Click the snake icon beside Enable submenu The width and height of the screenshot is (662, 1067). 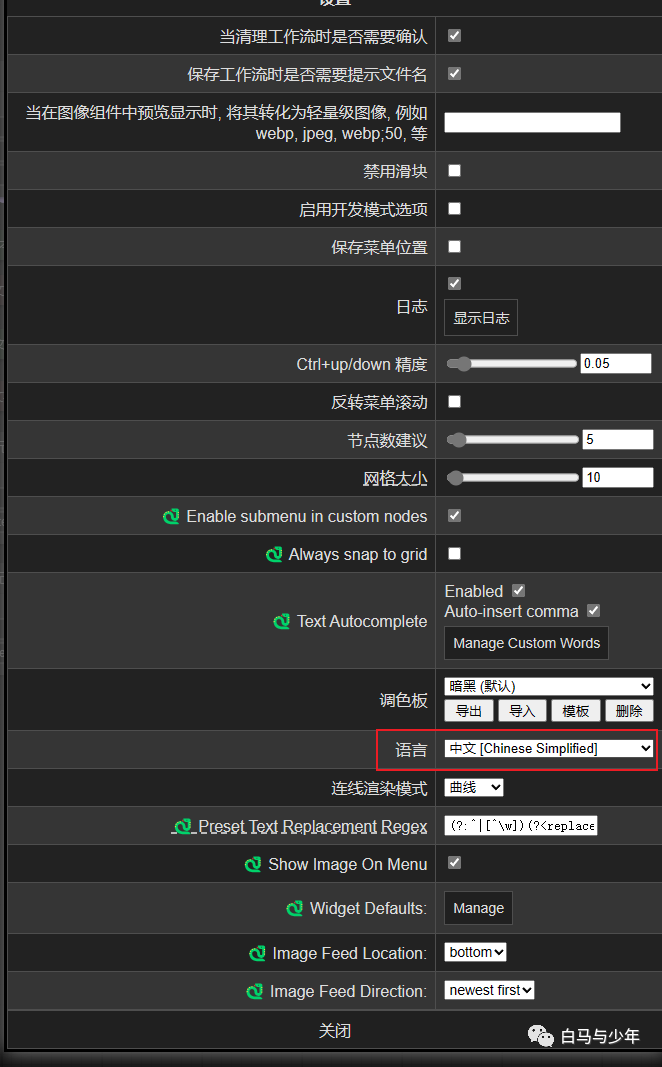[171, 517]
